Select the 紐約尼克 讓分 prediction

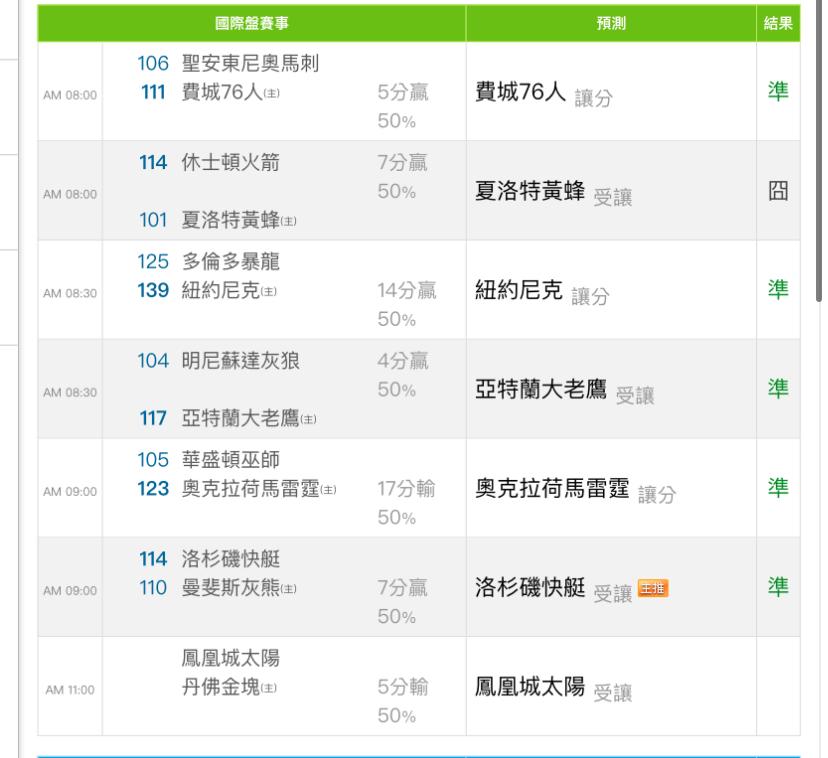[x=542, y=291]
